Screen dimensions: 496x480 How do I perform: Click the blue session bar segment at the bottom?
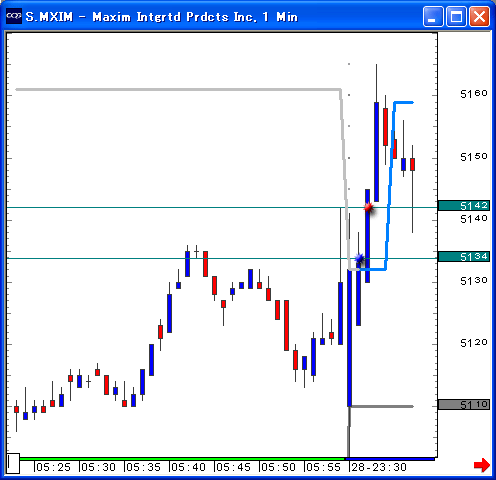[390, 459]
